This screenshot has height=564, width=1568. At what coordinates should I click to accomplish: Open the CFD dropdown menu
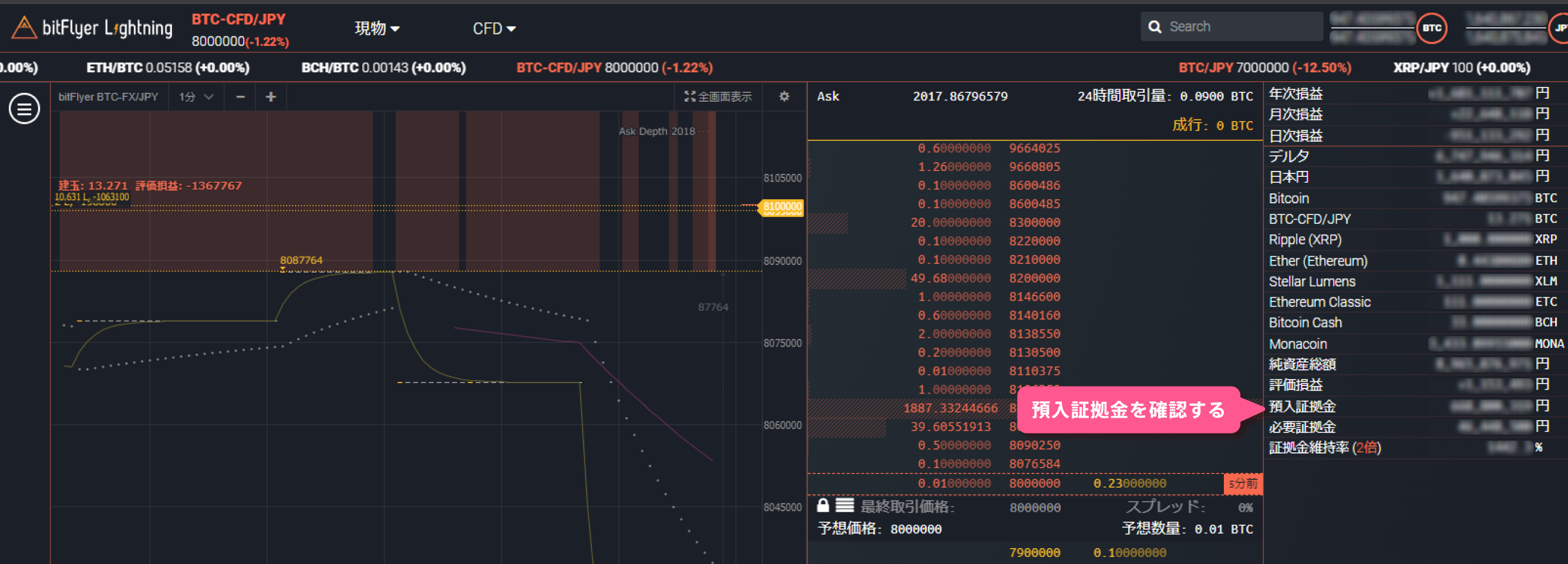click(x=494, y=28)
